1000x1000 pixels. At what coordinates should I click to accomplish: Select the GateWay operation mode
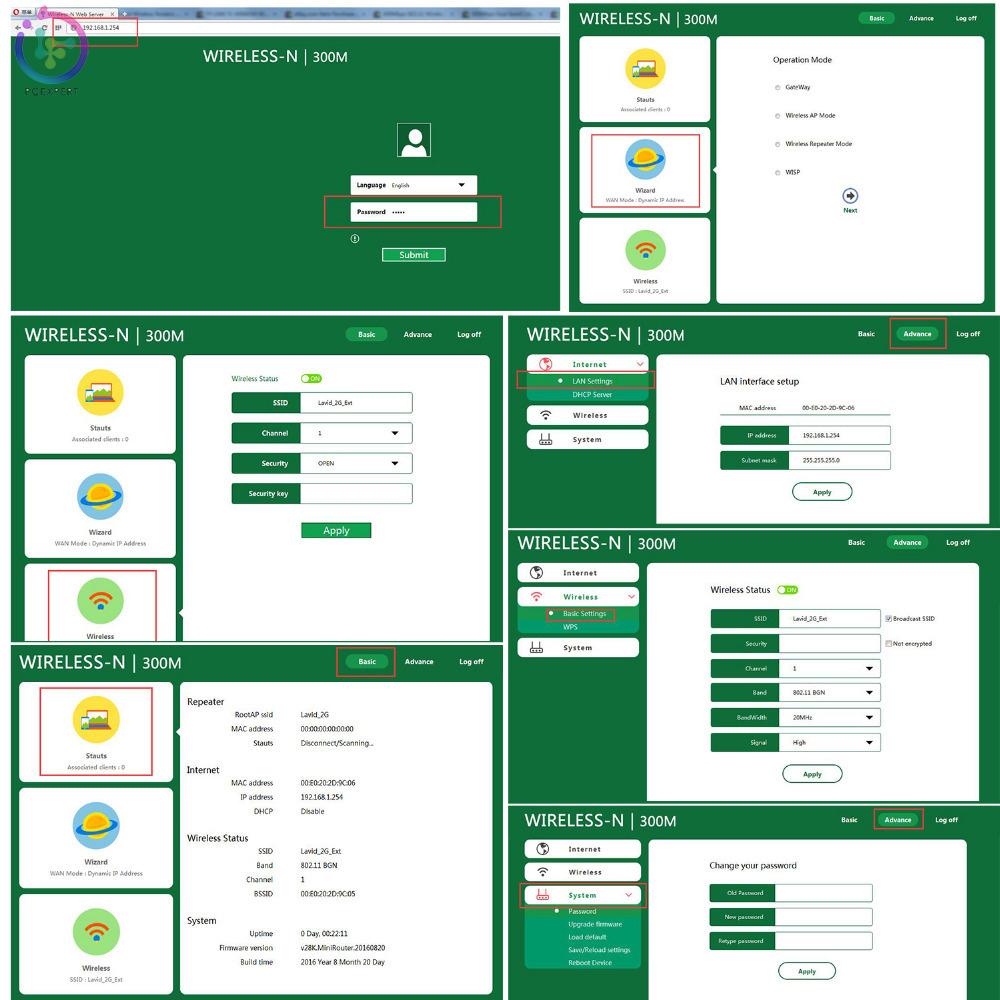pyautogui.click(x=778, y=88)
